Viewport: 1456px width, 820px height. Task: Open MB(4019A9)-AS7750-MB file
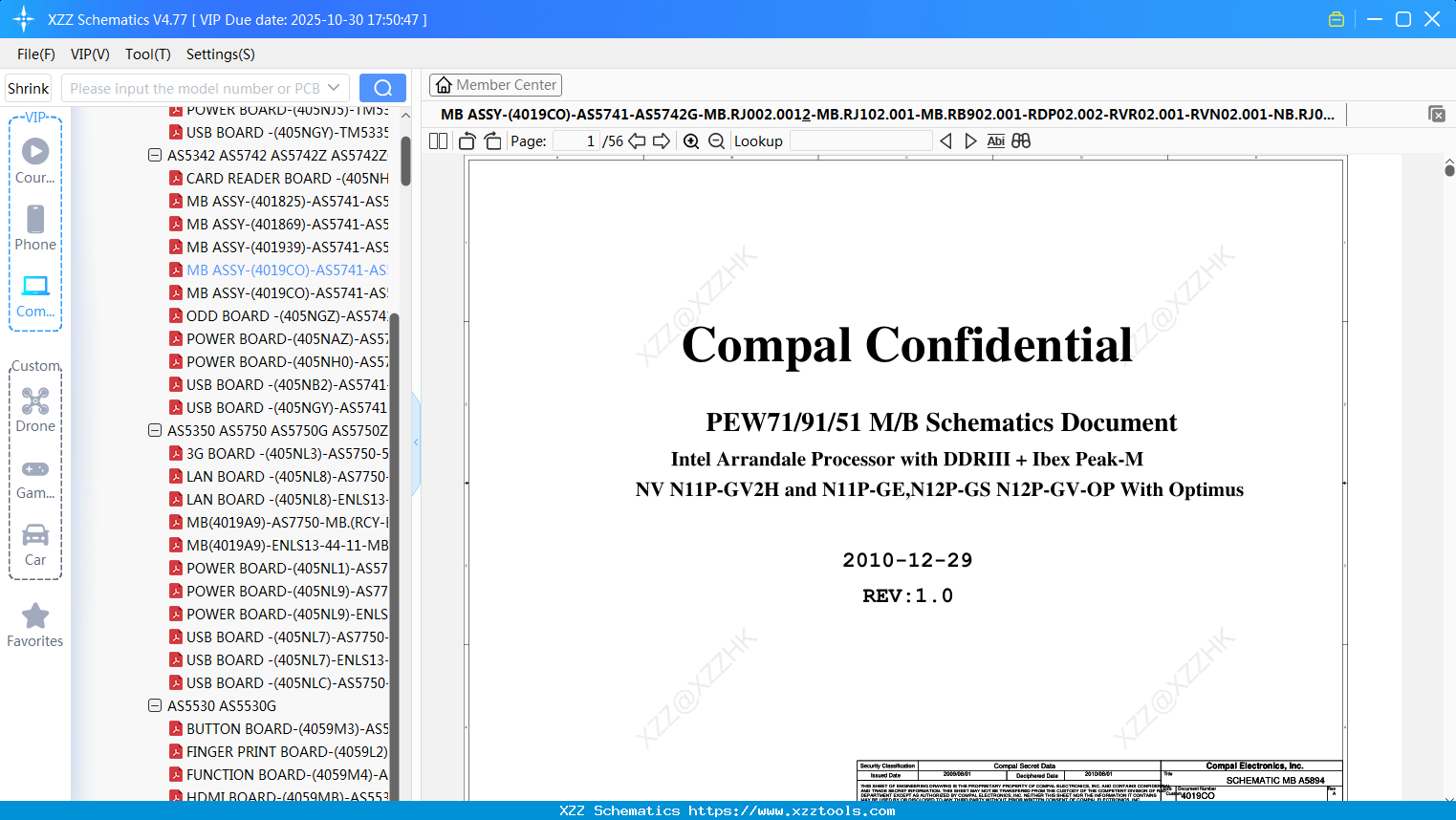[279, 522]
